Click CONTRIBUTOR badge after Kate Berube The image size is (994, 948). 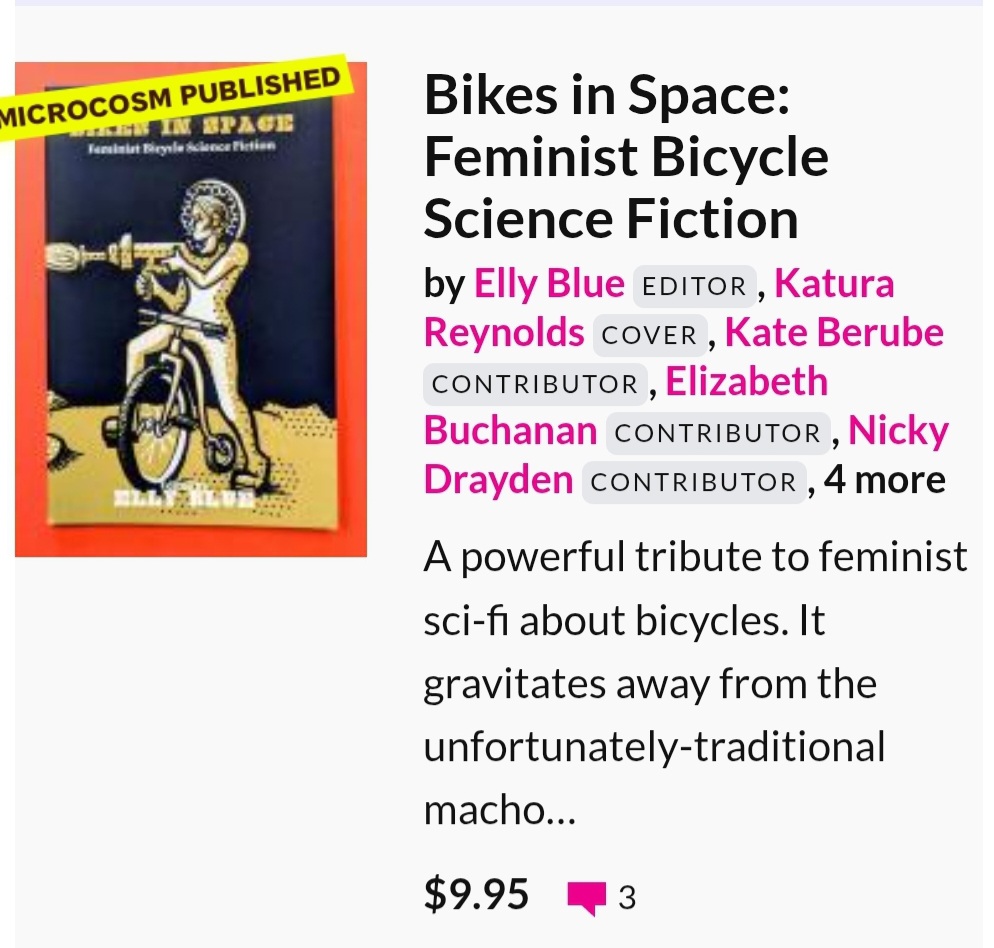pyautogui.click(x=535, y=384)
